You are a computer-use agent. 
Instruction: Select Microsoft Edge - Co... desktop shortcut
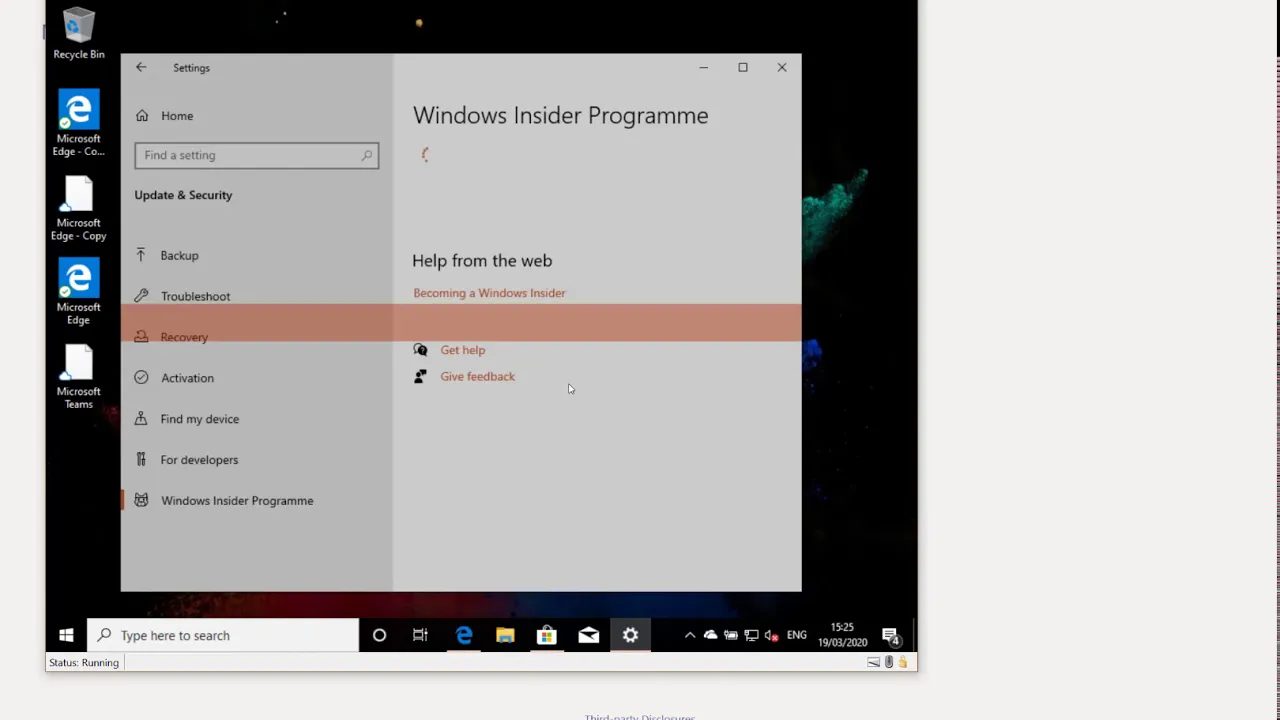pos(79,124)
